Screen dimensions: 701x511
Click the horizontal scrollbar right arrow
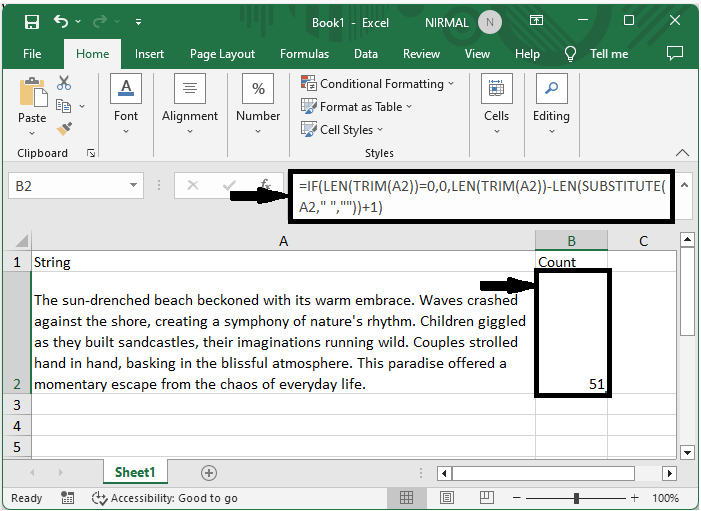[x=669, y=473]
